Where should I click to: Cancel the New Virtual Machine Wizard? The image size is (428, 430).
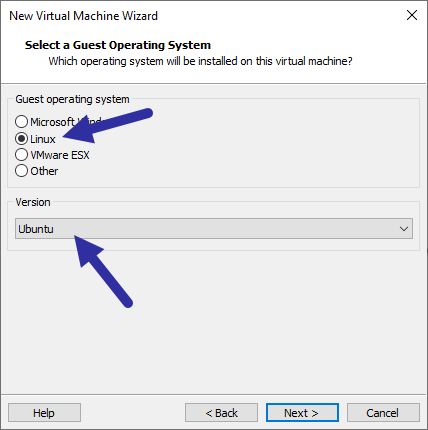click(x=383, y=413)
